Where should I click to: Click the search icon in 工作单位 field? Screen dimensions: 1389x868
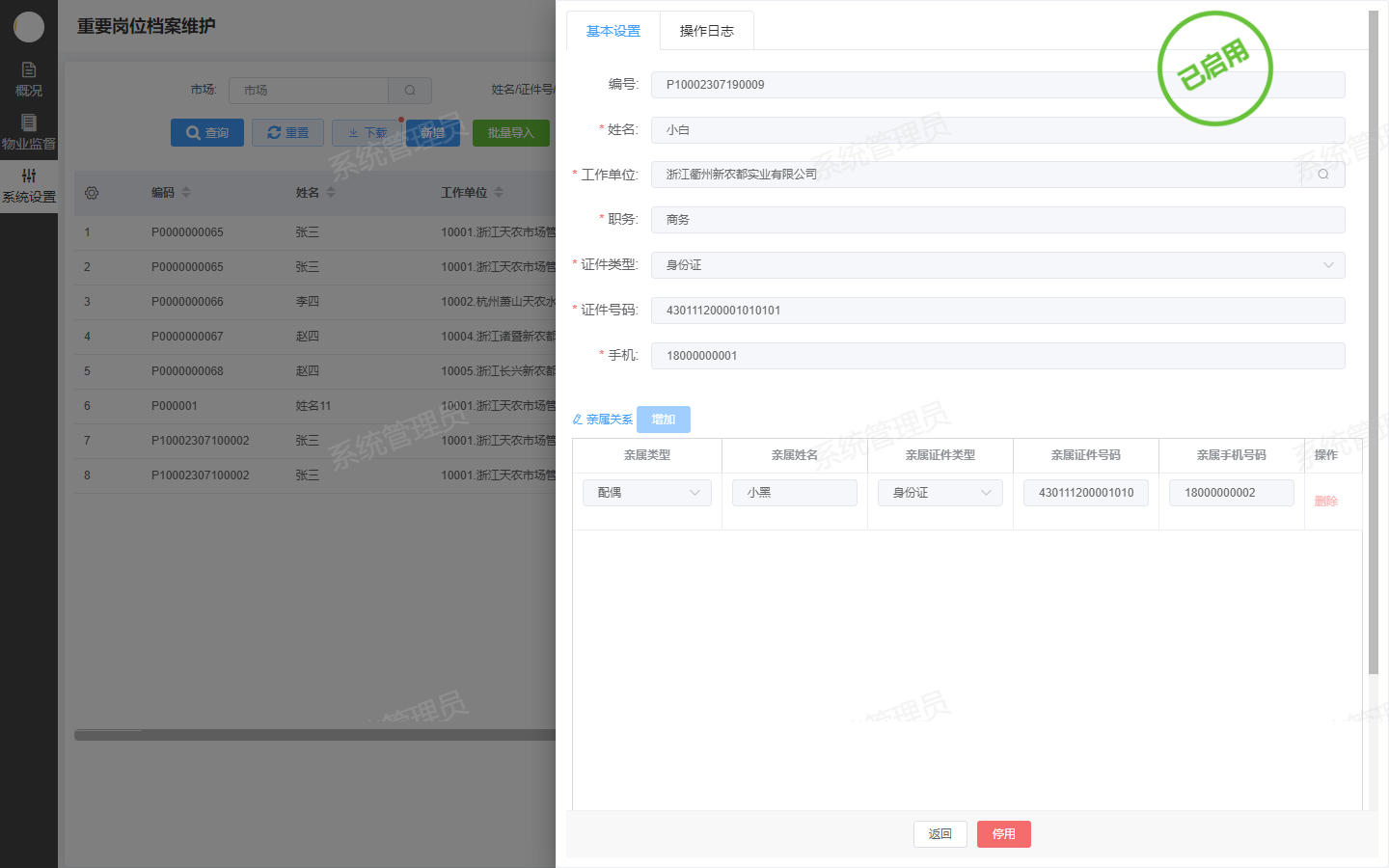tap(1322, 175)
